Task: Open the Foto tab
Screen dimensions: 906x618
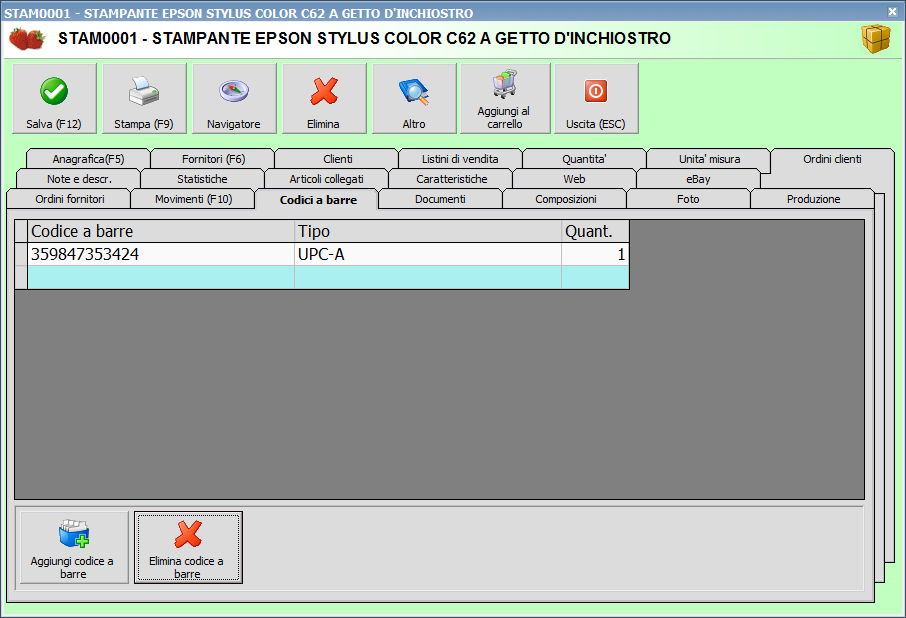Action: pyautogui.click(x=688, y=199)
